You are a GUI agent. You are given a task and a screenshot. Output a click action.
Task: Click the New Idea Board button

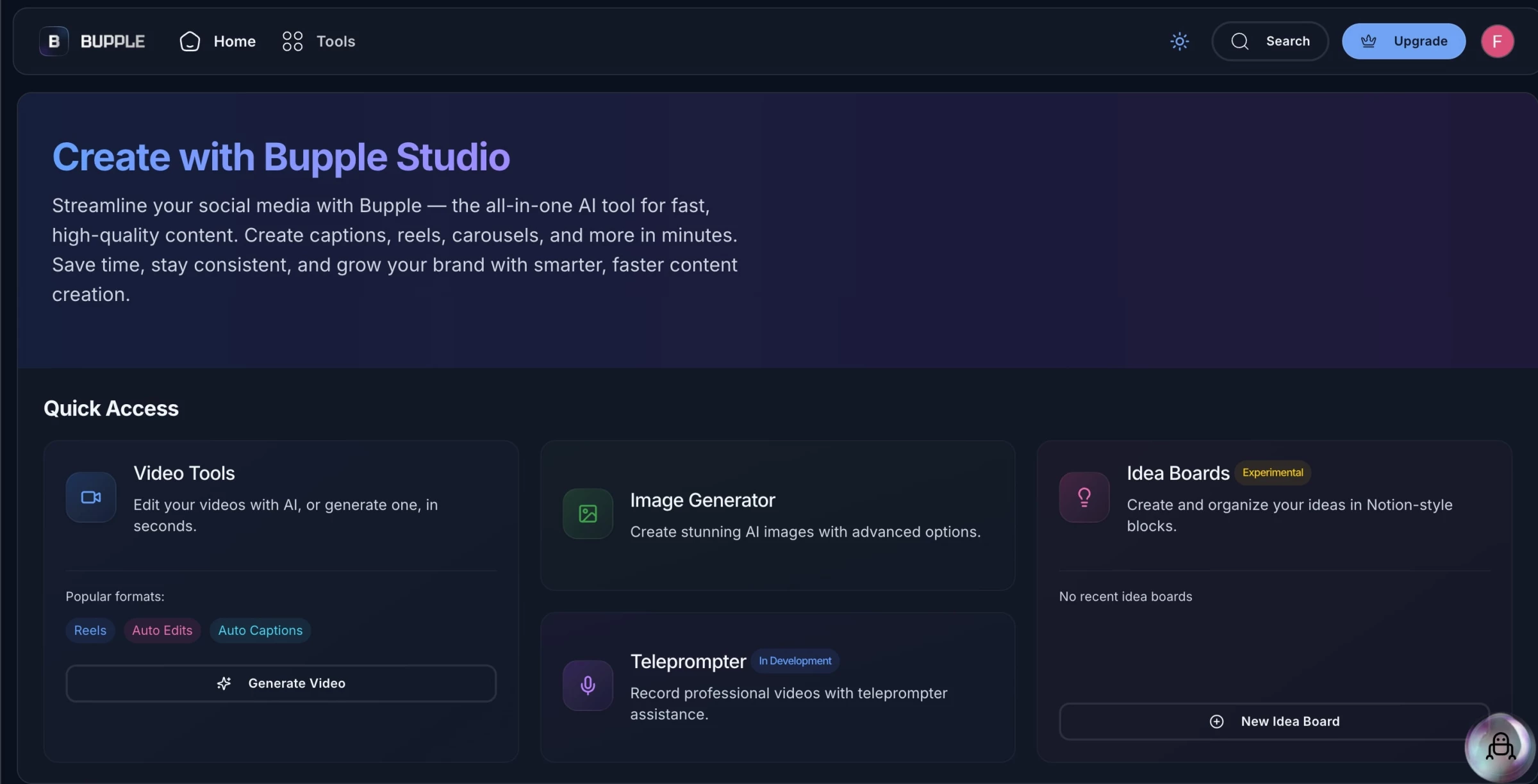tap(1274, 721)
